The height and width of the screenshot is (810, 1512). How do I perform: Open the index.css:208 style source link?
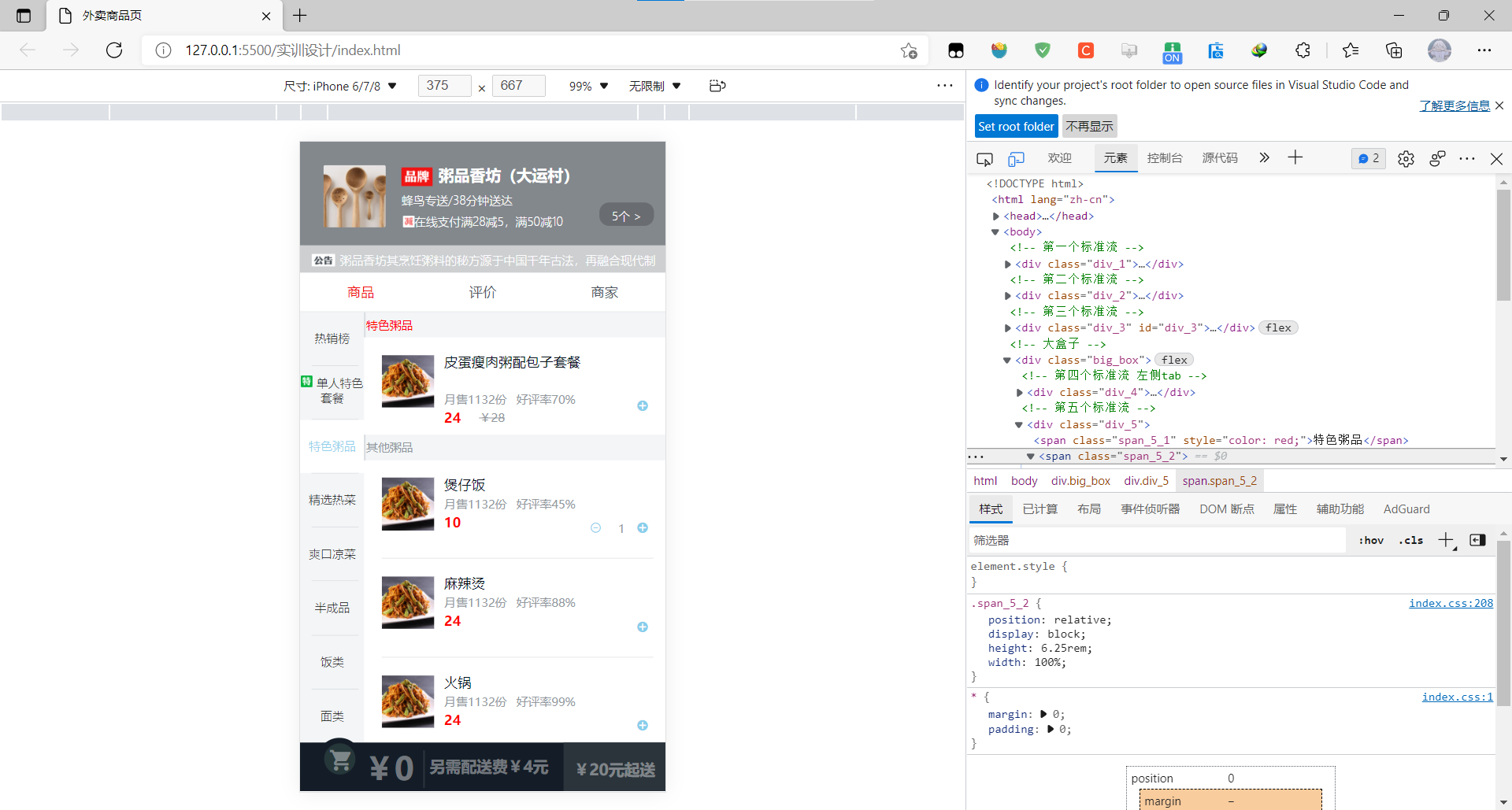1450,603
